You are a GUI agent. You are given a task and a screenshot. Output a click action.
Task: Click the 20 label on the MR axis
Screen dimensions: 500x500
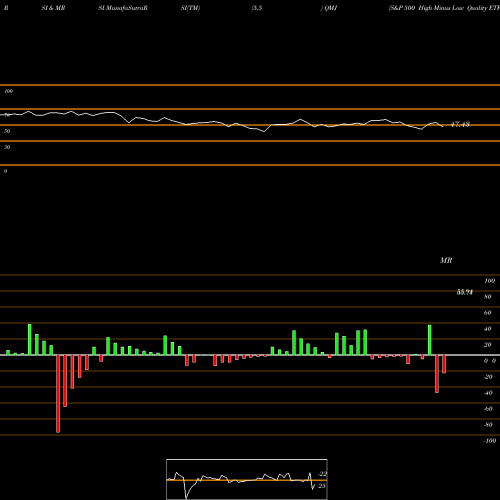[487, 345]
